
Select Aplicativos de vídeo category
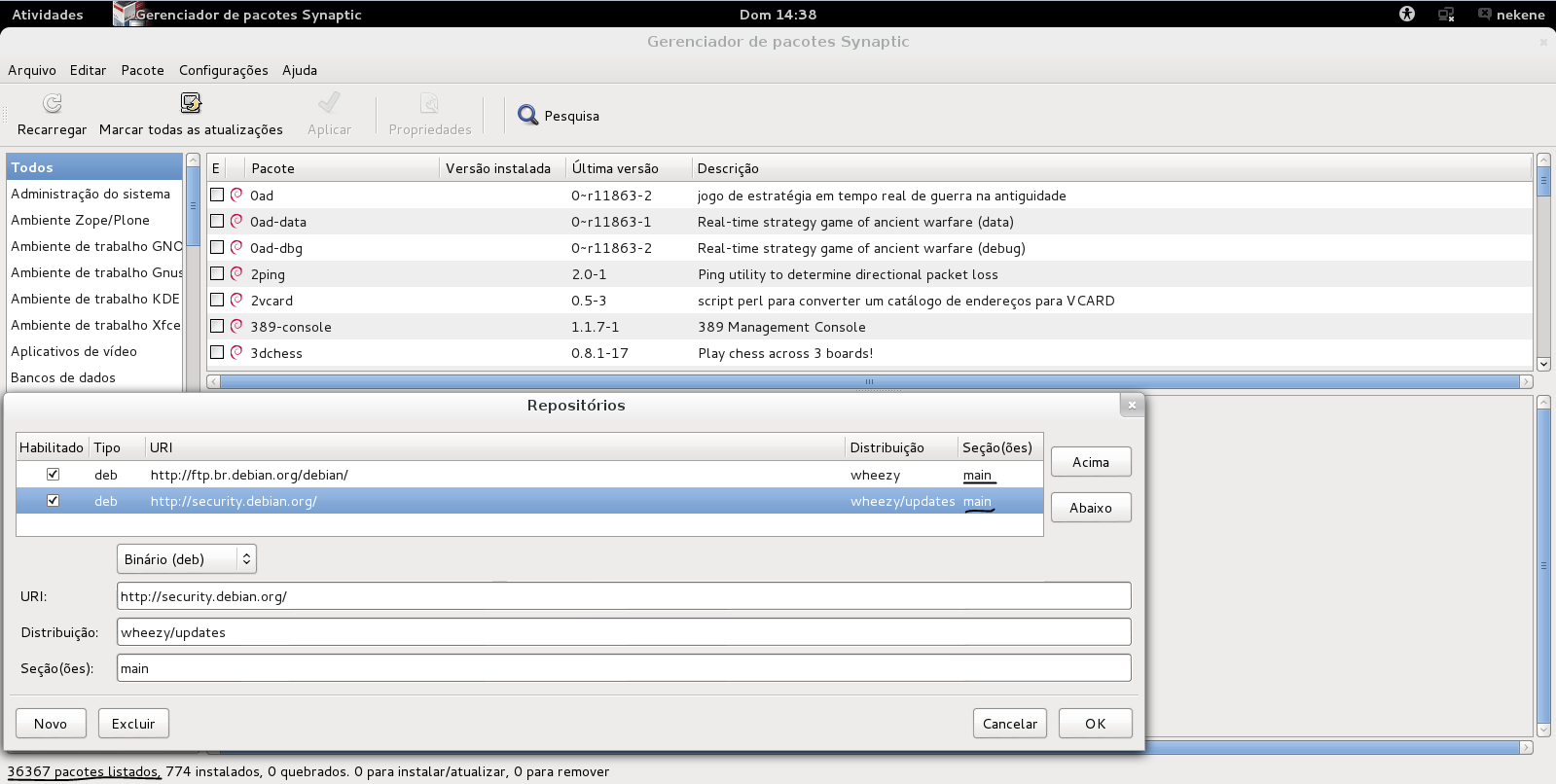click(x=94, y=351)
